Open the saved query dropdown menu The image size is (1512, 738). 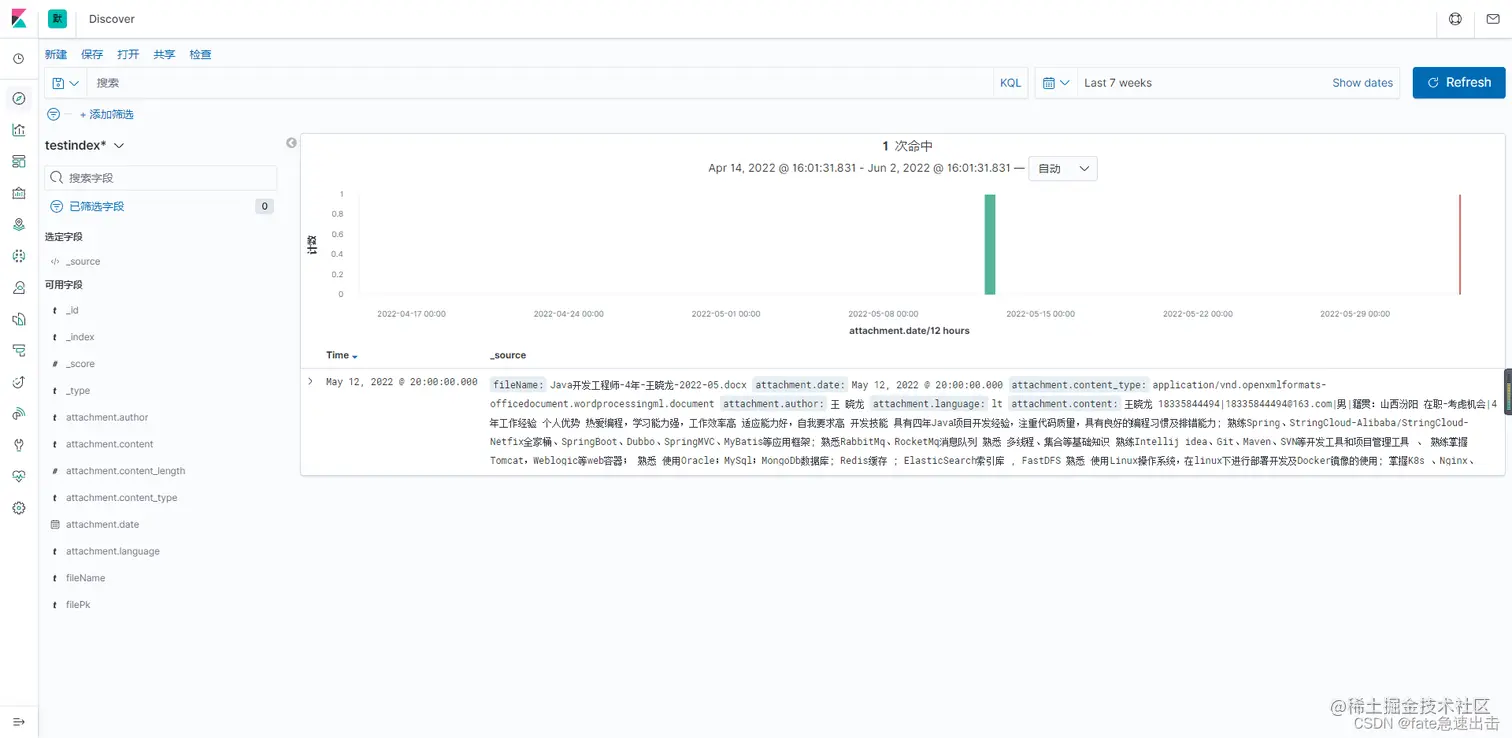(x=65, y=83)
